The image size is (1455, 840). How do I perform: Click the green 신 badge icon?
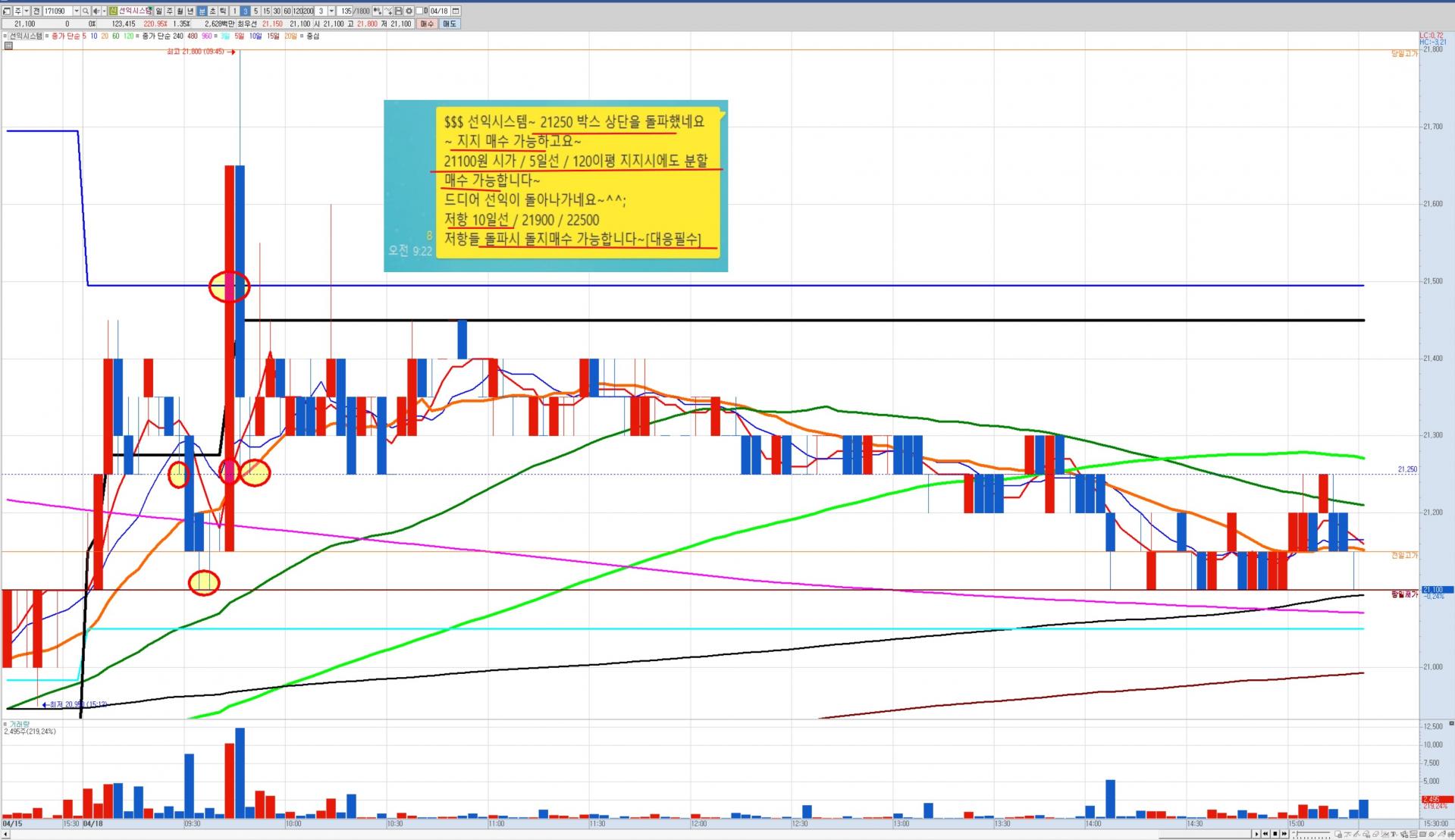point(113,11)
